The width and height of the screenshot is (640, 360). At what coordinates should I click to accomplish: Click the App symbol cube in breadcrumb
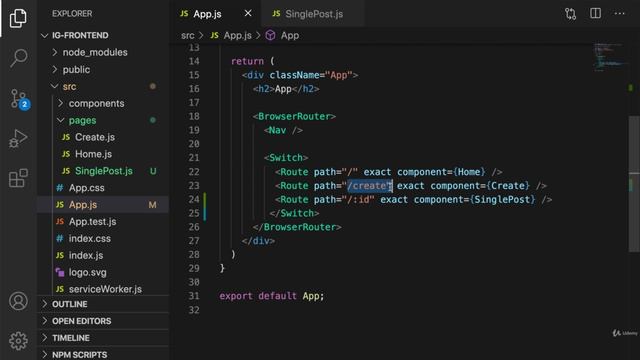click(270, 36)
